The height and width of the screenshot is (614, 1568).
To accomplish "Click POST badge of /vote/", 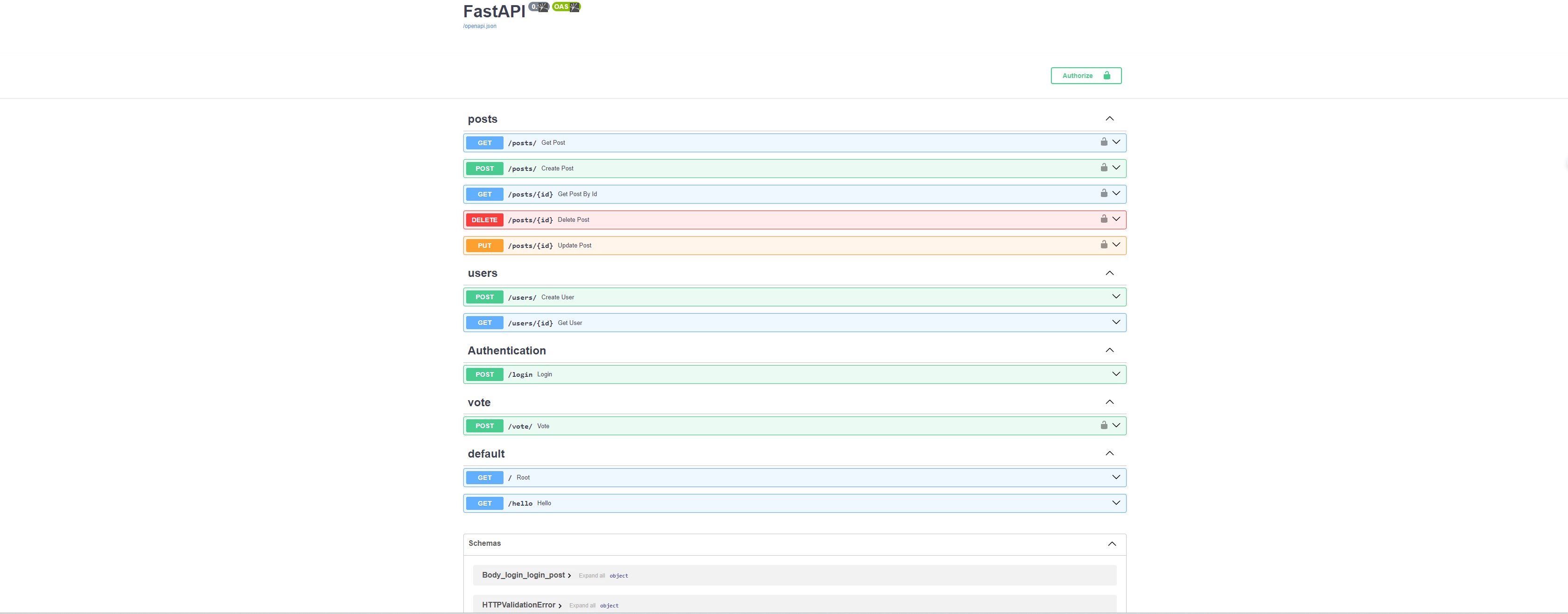I will click(x=484, y=426).
